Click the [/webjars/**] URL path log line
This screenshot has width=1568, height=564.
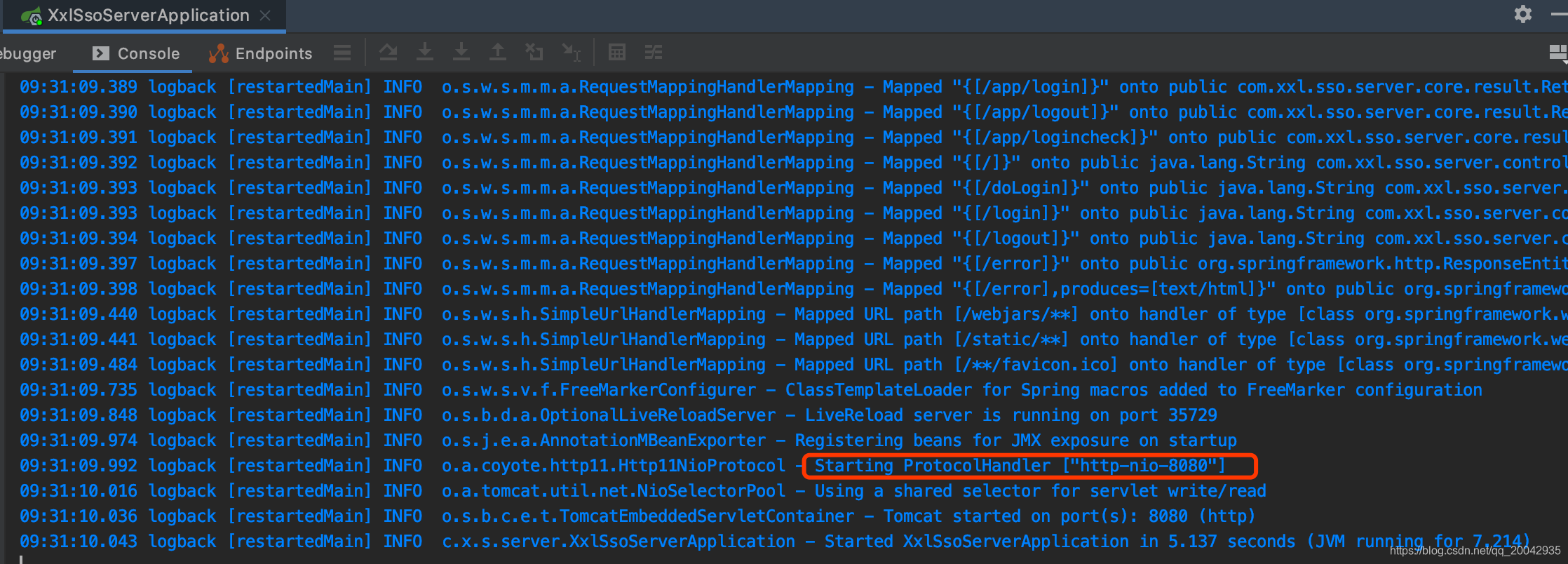(x=792, y=314)
